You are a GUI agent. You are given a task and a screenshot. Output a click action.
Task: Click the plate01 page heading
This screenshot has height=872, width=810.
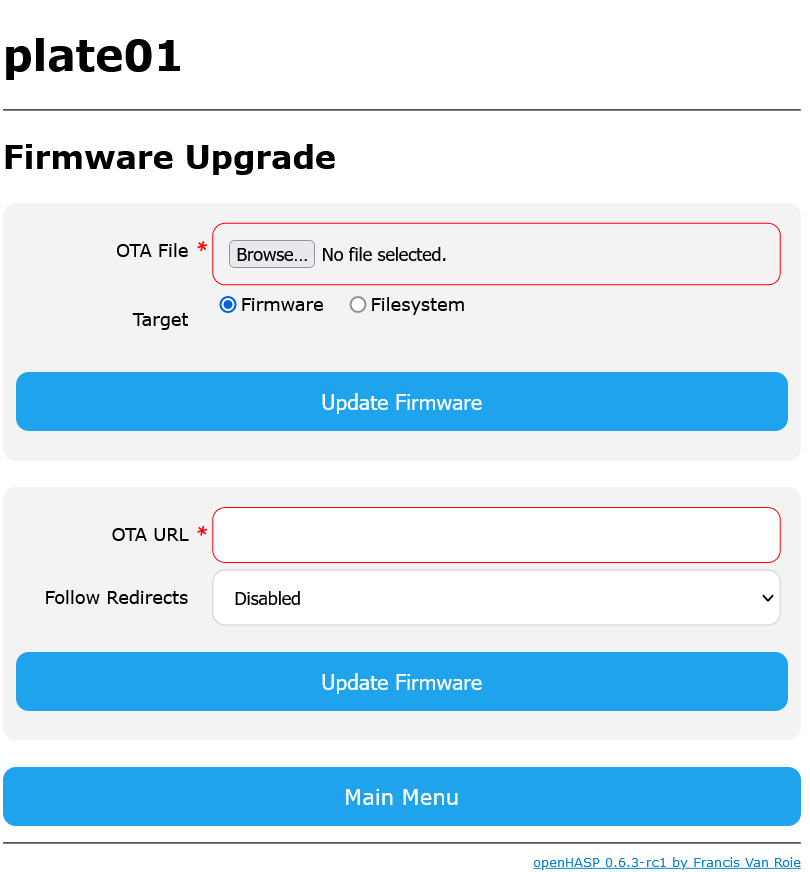click(x=92, y=57)
